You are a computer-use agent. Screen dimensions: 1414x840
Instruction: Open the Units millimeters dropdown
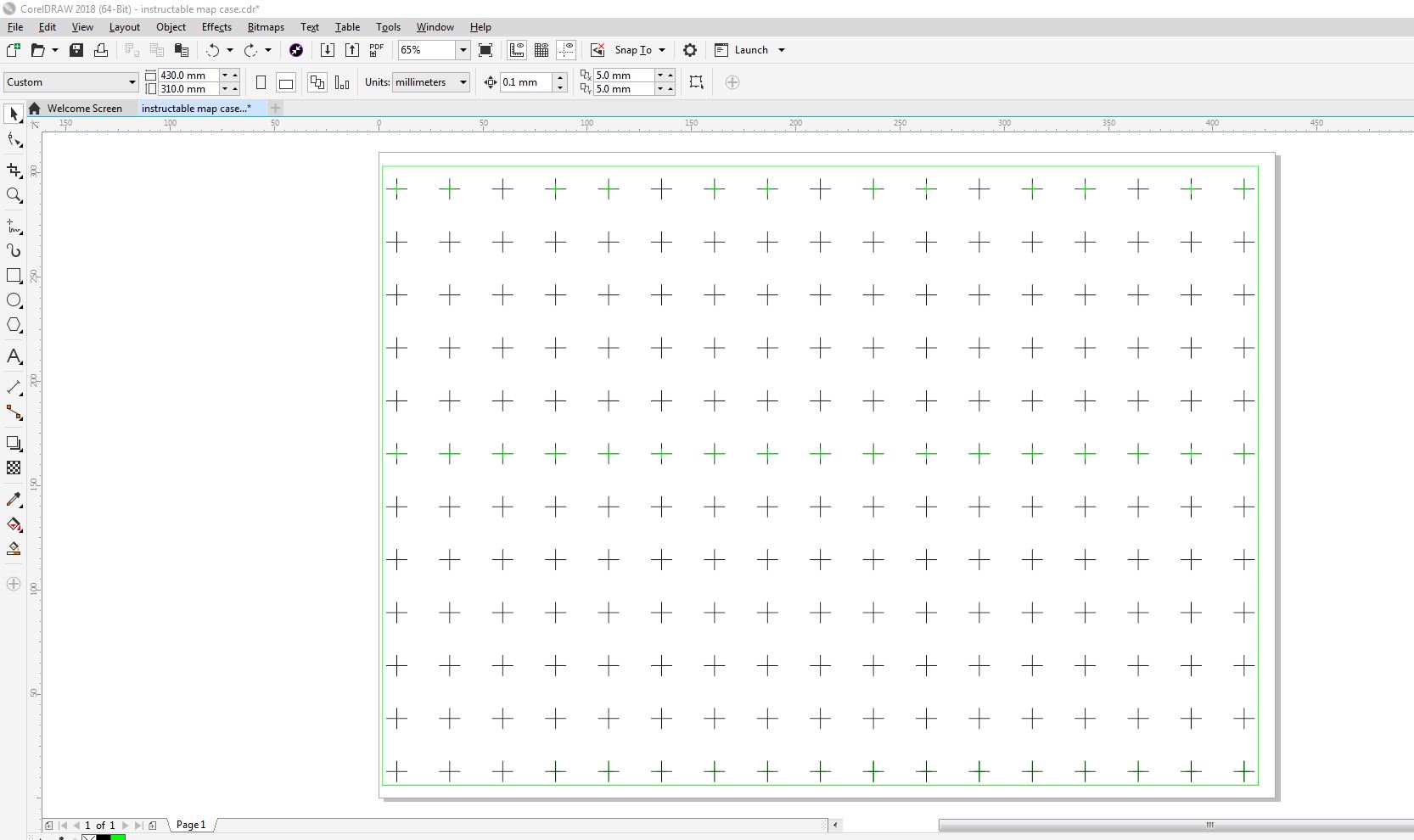tap(431, 82)
